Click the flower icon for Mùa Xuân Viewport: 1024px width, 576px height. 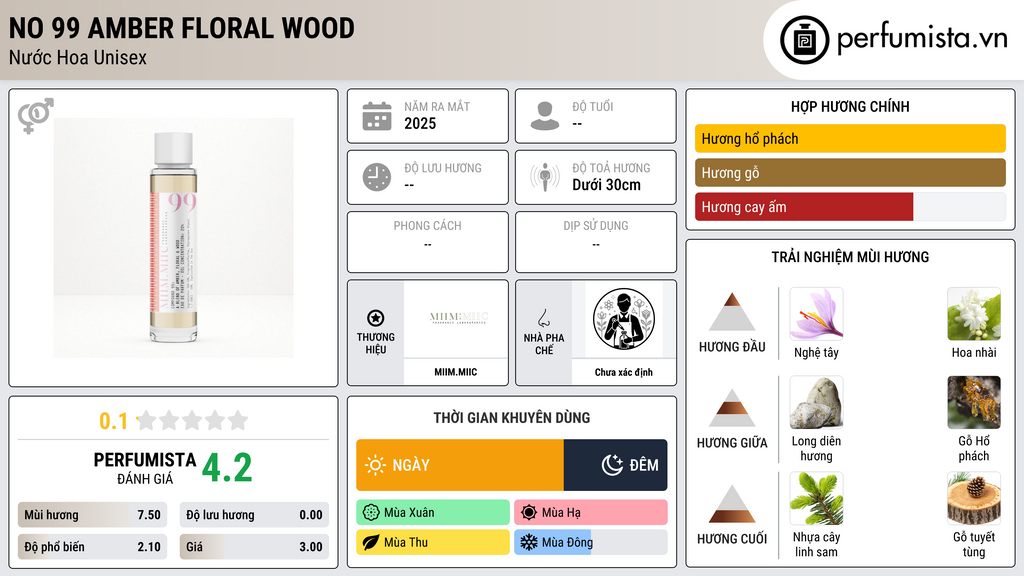(371, 513)
